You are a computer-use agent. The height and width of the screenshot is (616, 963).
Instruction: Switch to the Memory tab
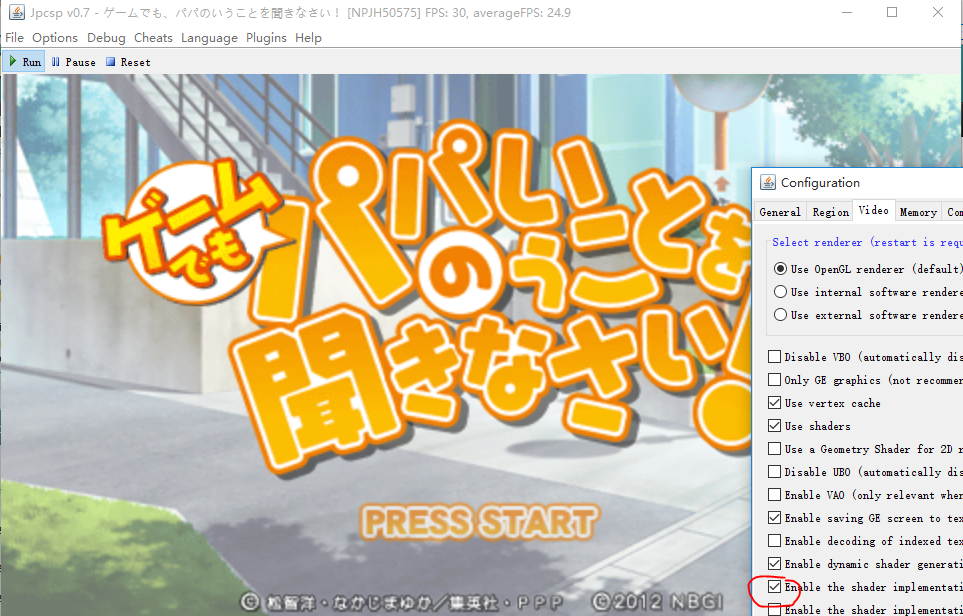tap(918, 212)
